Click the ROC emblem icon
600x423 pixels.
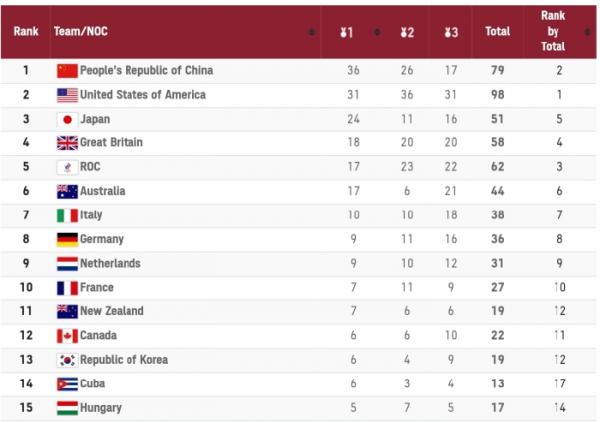click(67, 167)
